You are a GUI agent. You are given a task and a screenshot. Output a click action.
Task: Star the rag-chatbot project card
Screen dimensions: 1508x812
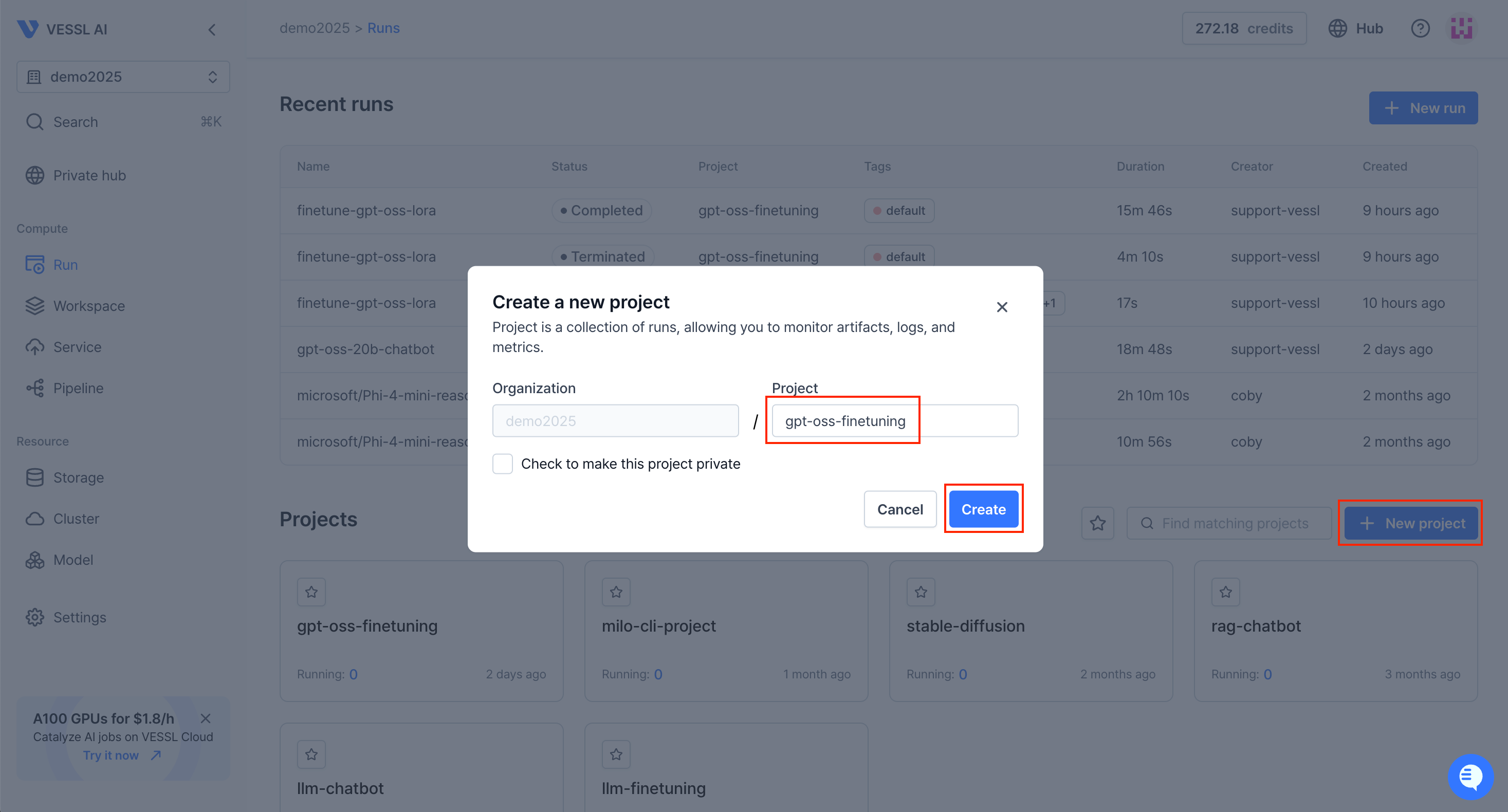[x=1226, y=592]
